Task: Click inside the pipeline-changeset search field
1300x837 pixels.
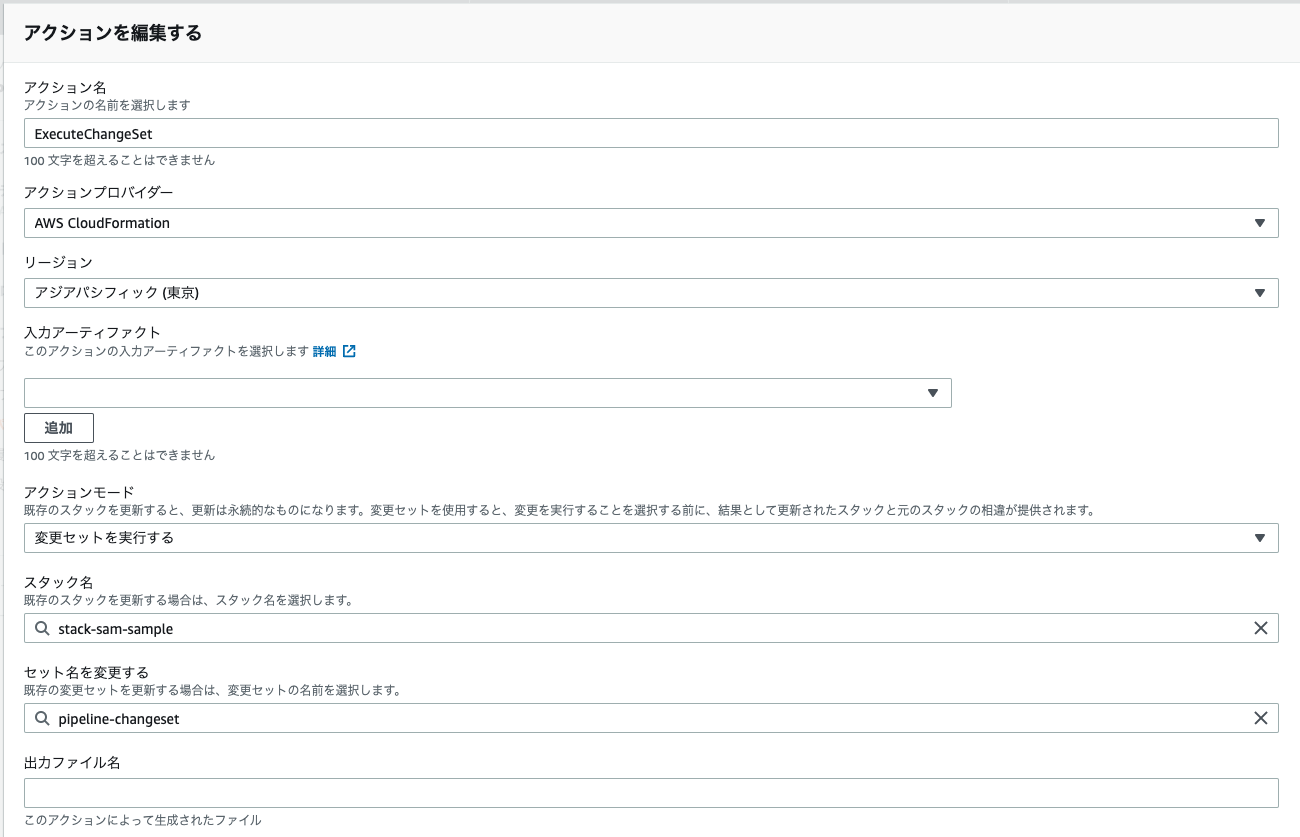Action: (400, 718)
